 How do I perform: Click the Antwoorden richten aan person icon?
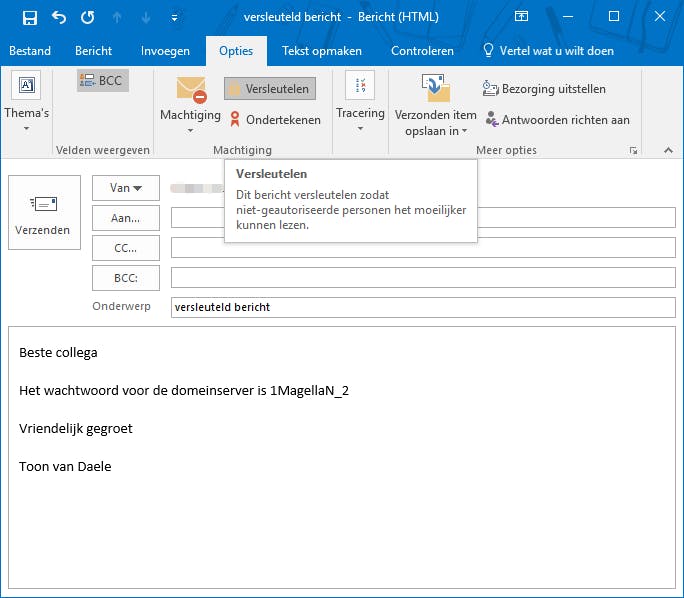coord(492,119)
